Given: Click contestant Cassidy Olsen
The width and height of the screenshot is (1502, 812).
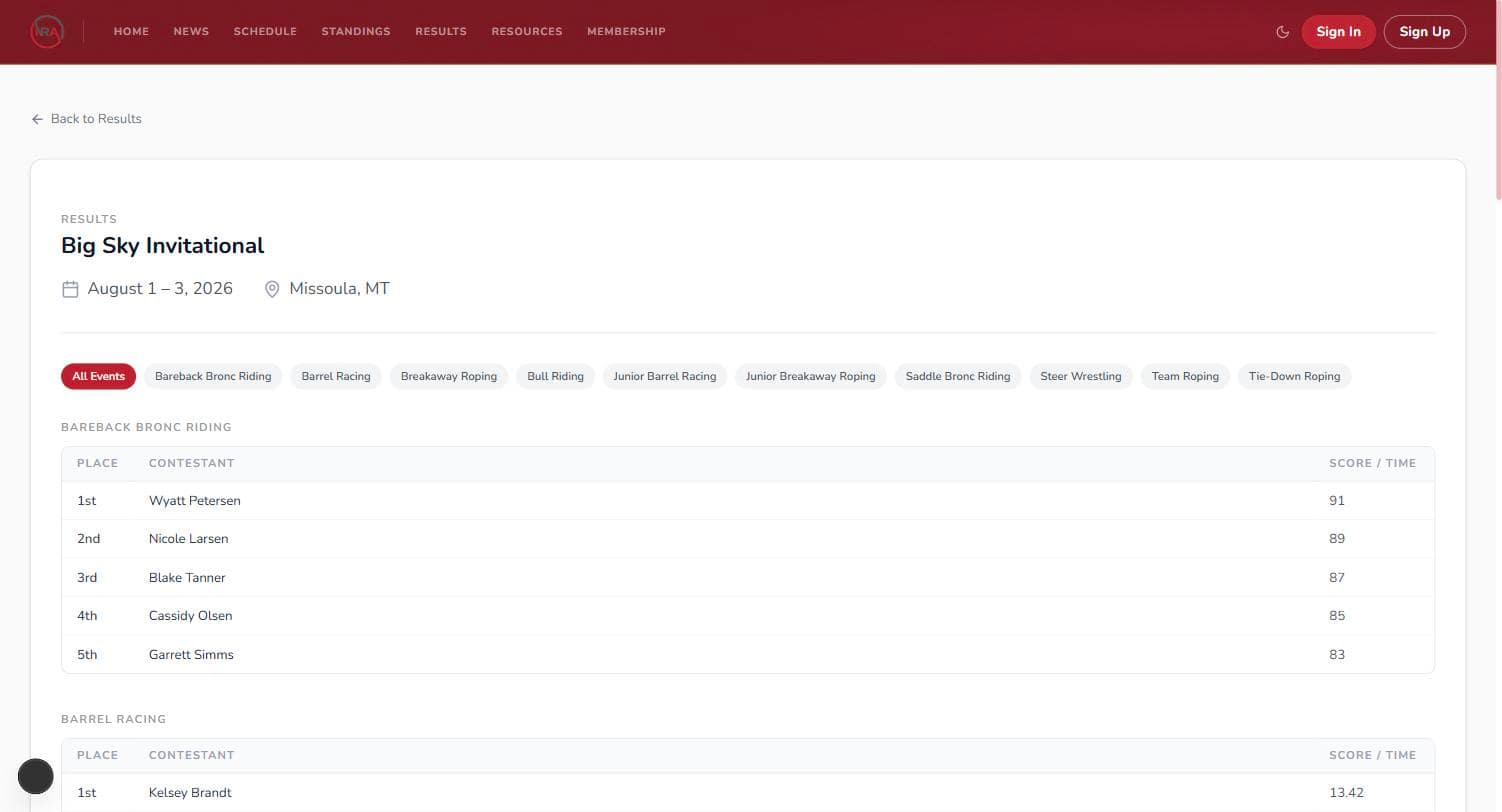Looking at the screenshot, I should 191,616.
